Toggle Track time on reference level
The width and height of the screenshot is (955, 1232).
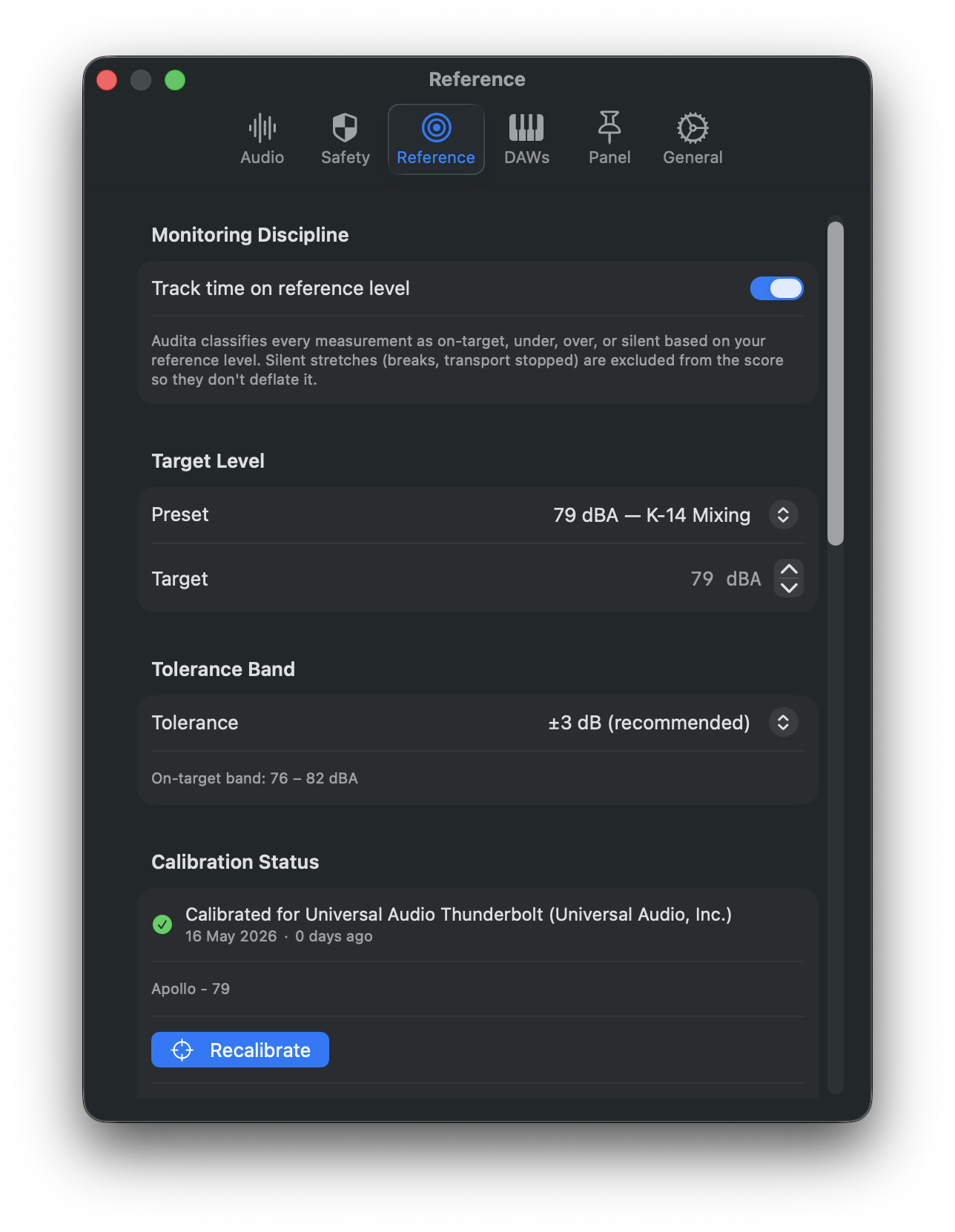pos(776,288)
